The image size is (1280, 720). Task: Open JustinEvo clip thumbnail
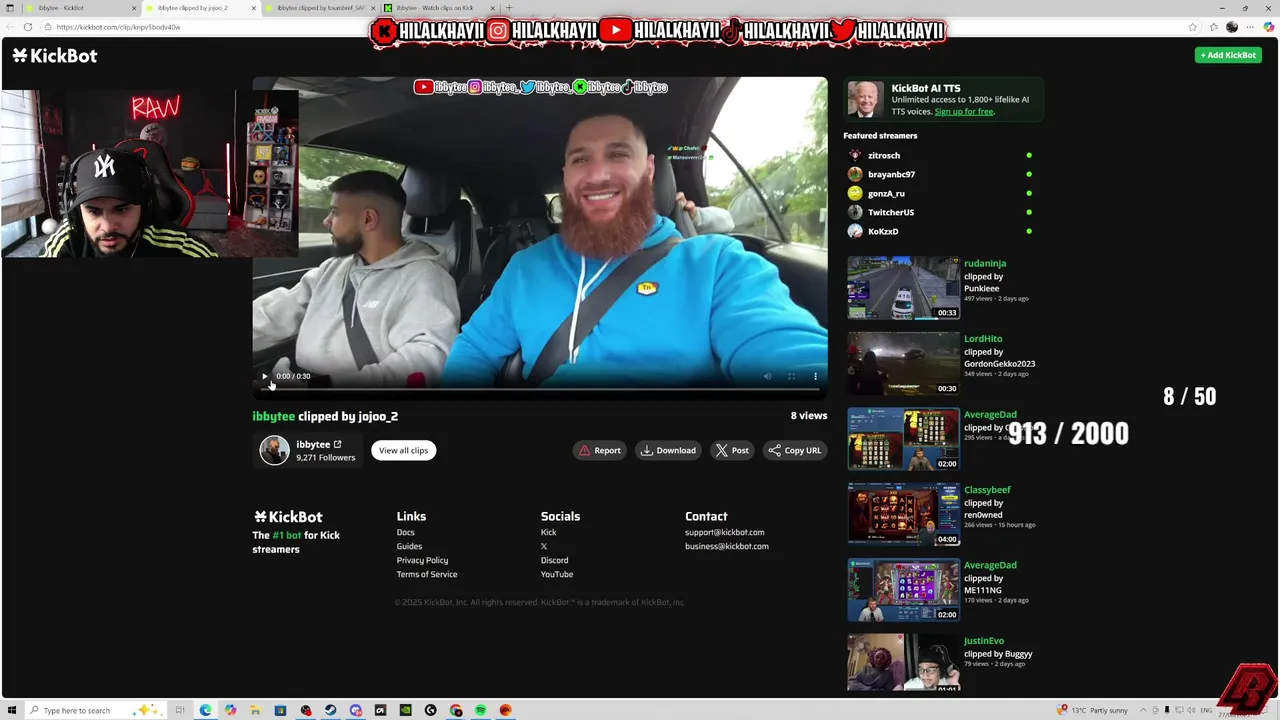pos(903,663)
